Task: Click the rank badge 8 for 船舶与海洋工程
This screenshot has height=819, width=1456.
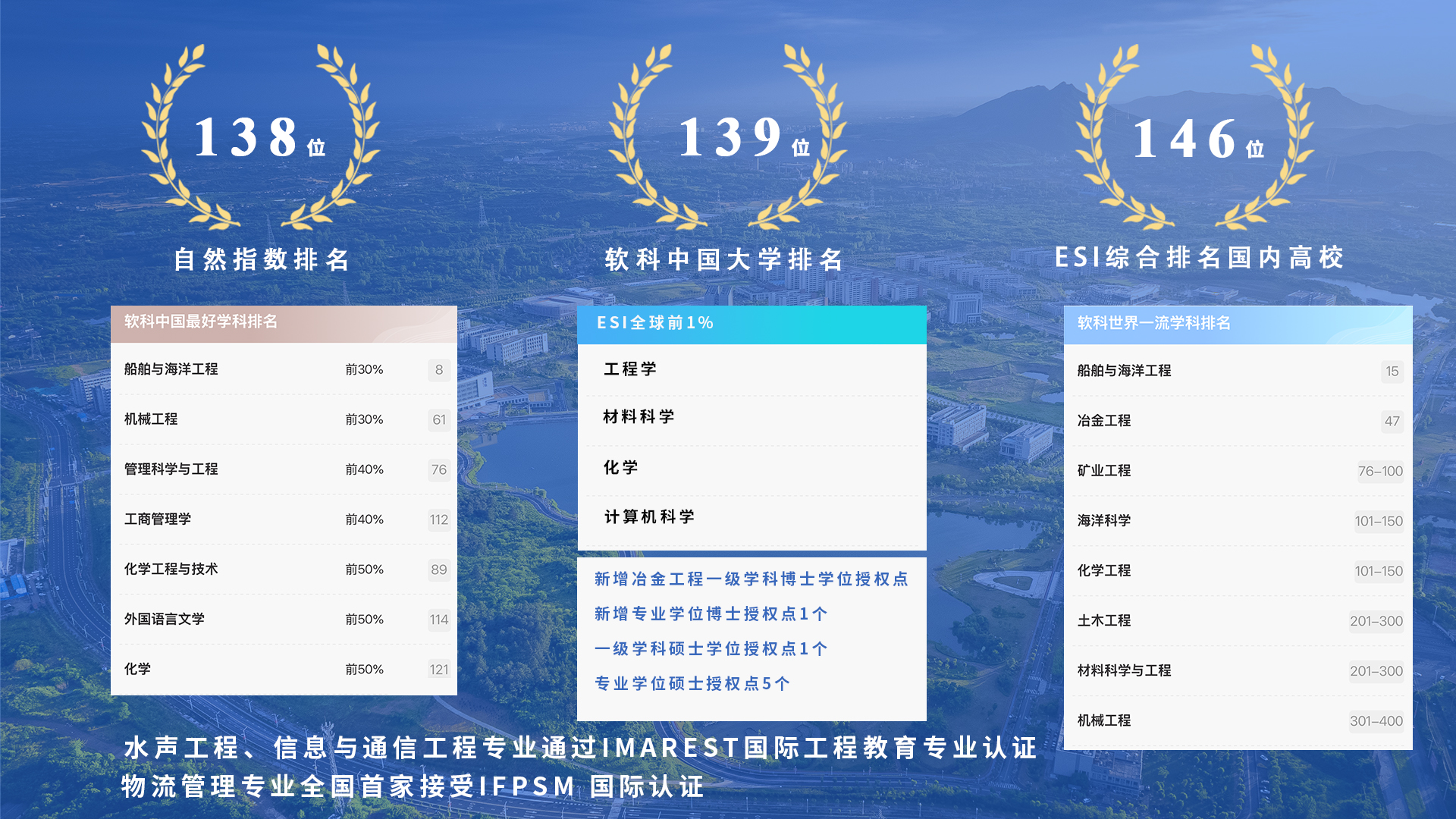Action: tap(439, 370)
